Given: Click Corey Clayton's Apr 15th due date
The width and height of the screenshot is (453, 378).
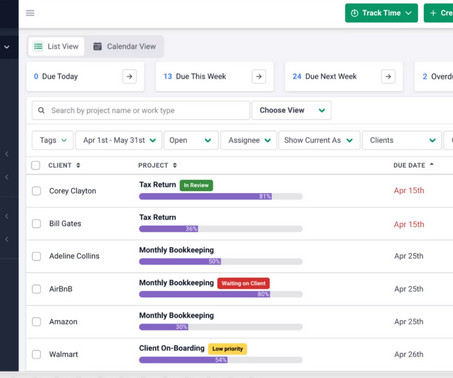Looking at the screenshot, I should tap(409, 191).
